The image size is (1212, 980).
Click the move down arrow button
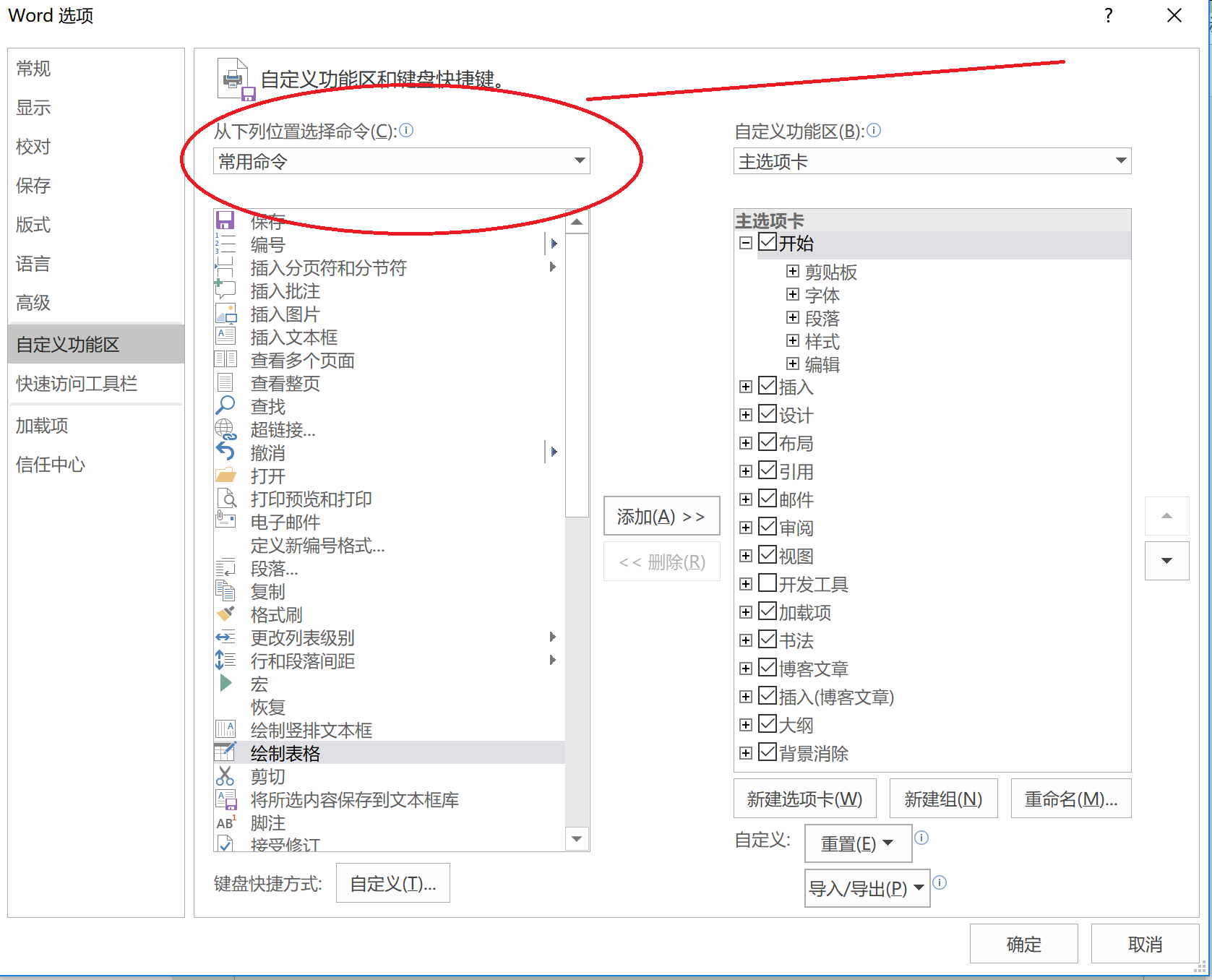[1166, 561]
